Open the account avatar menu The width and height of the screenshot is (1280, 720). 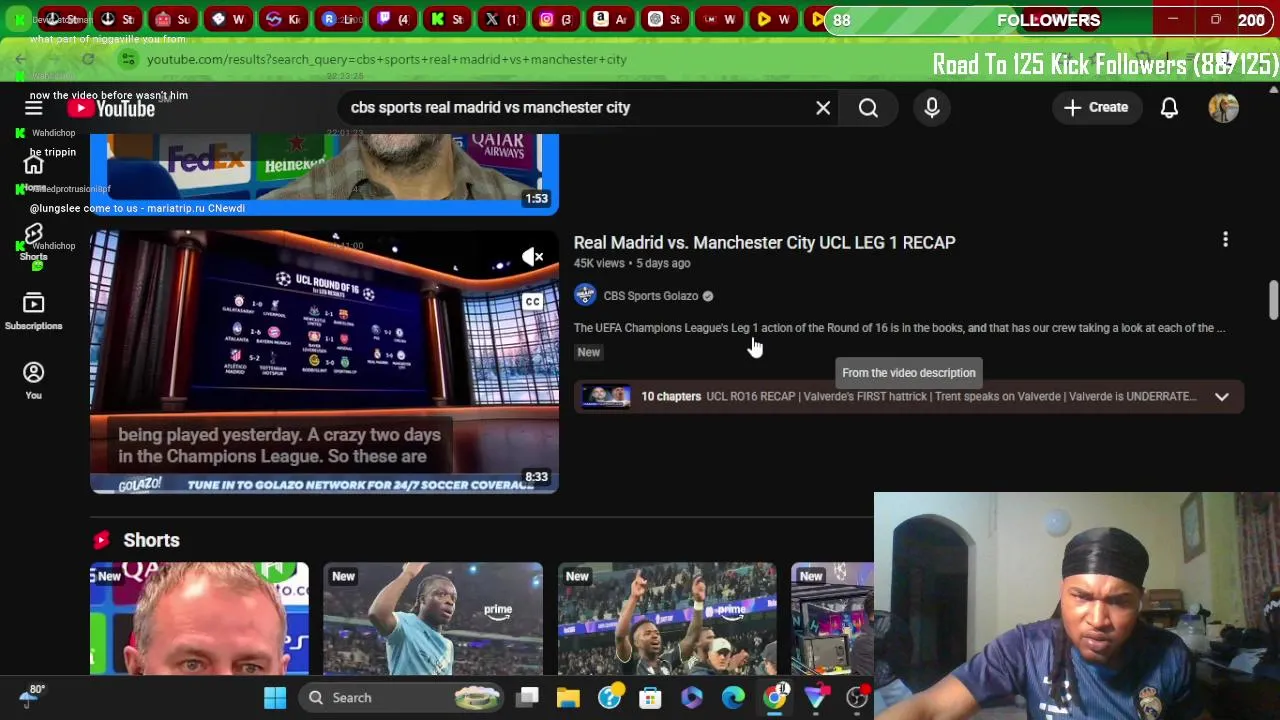[x=1223, y=107]
